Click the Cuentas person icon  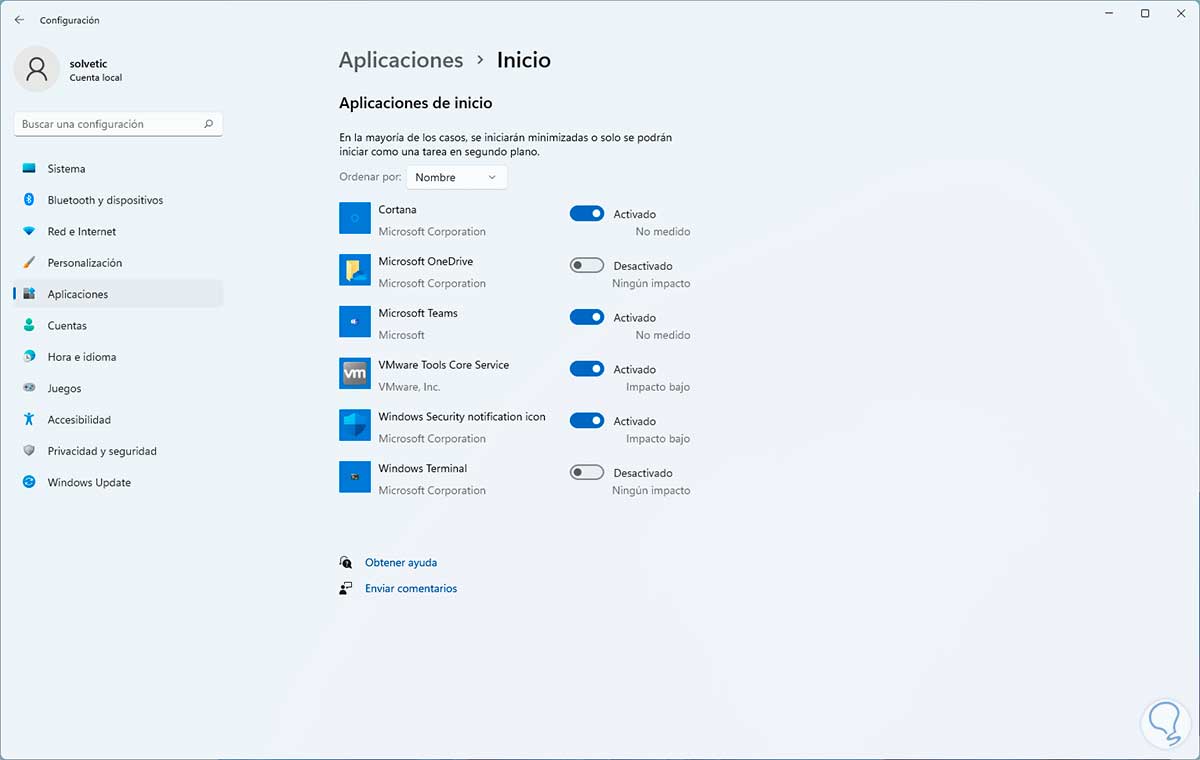tap(29, 325)
